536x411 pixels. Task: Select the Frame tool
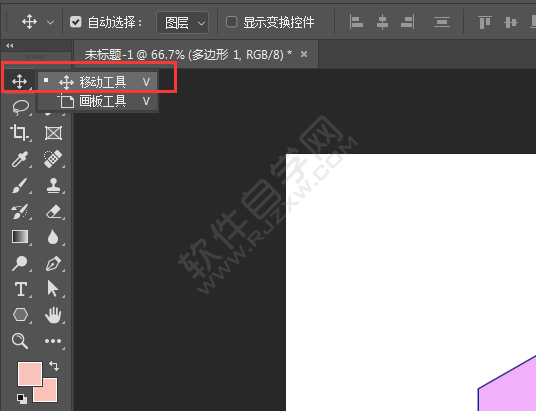click(x=53, y=133)
